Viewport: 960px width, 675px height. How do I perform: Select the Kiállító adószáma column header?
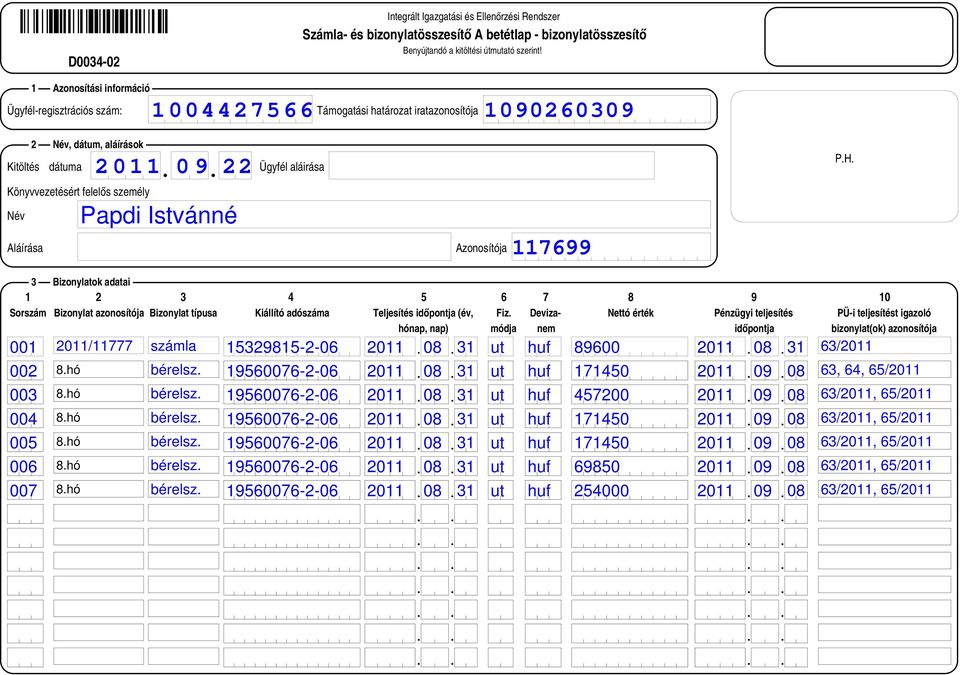click(292, 312)
